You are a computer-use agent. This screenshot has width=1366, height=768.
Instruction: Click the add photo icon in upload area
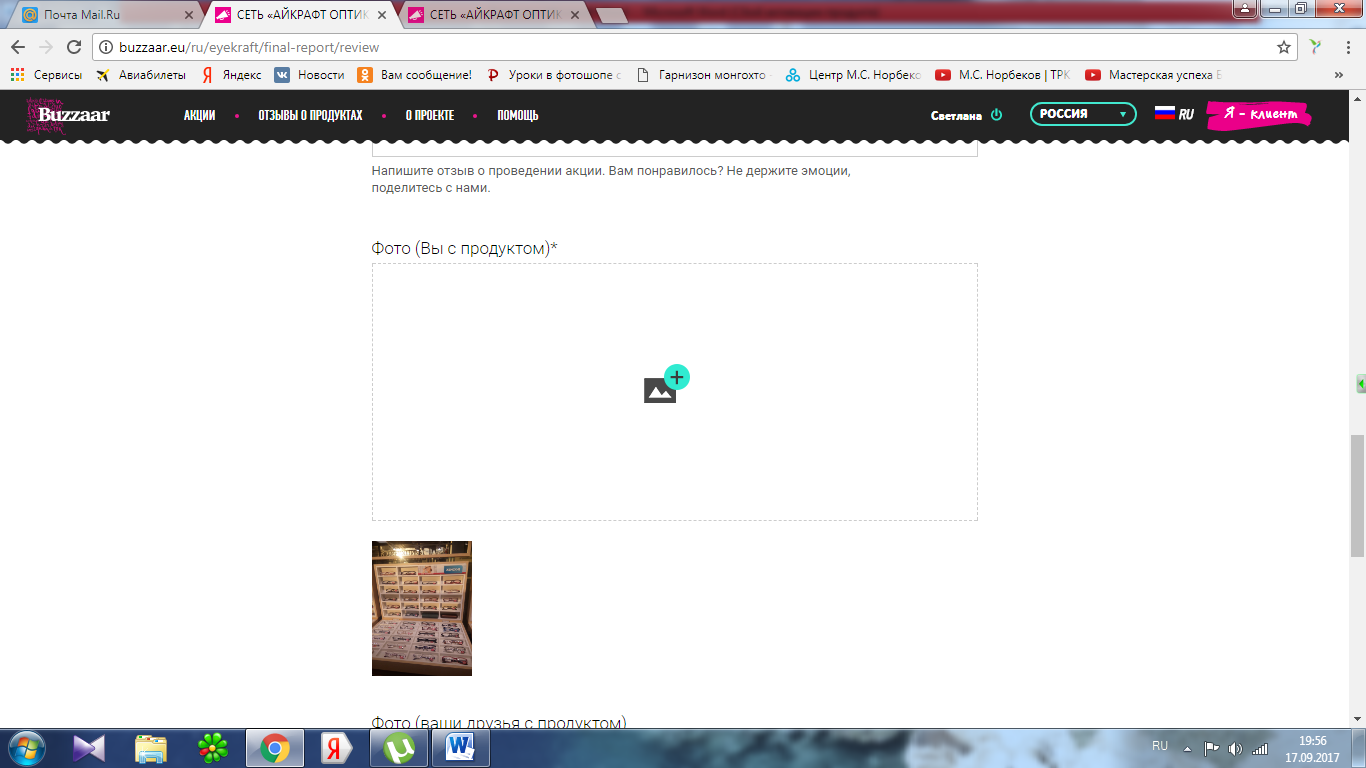click(666, 386)
